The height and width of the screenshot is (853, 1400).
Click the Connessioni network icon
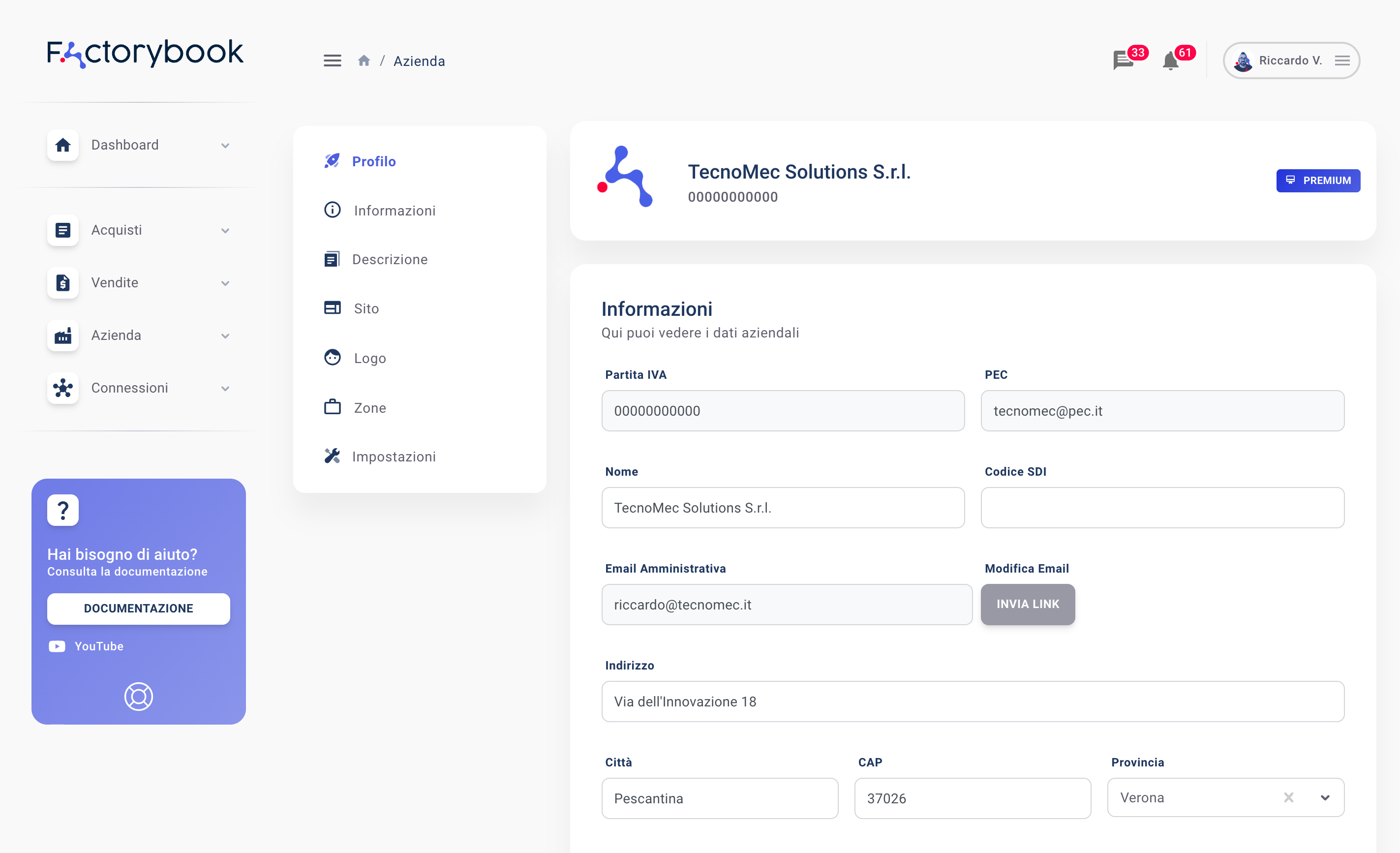click(63, 388)
